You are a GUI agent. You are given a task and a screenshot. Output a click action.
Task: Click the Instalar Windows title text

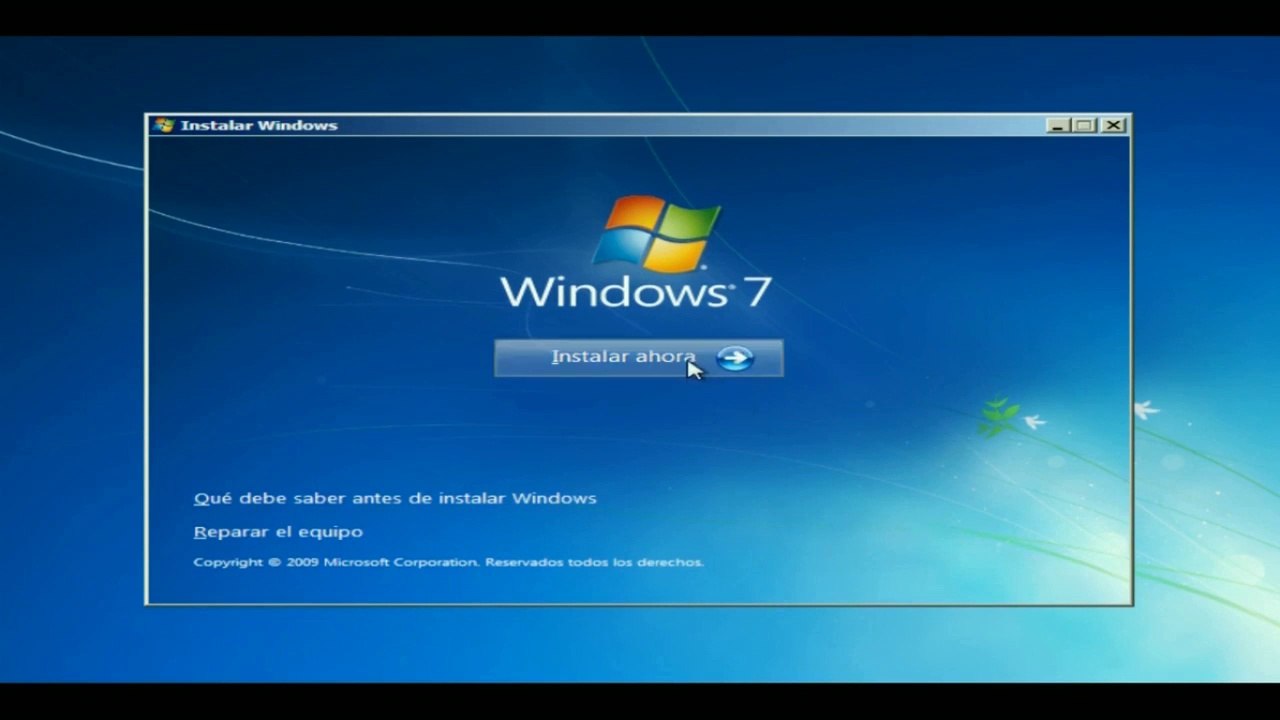[259, 125]
